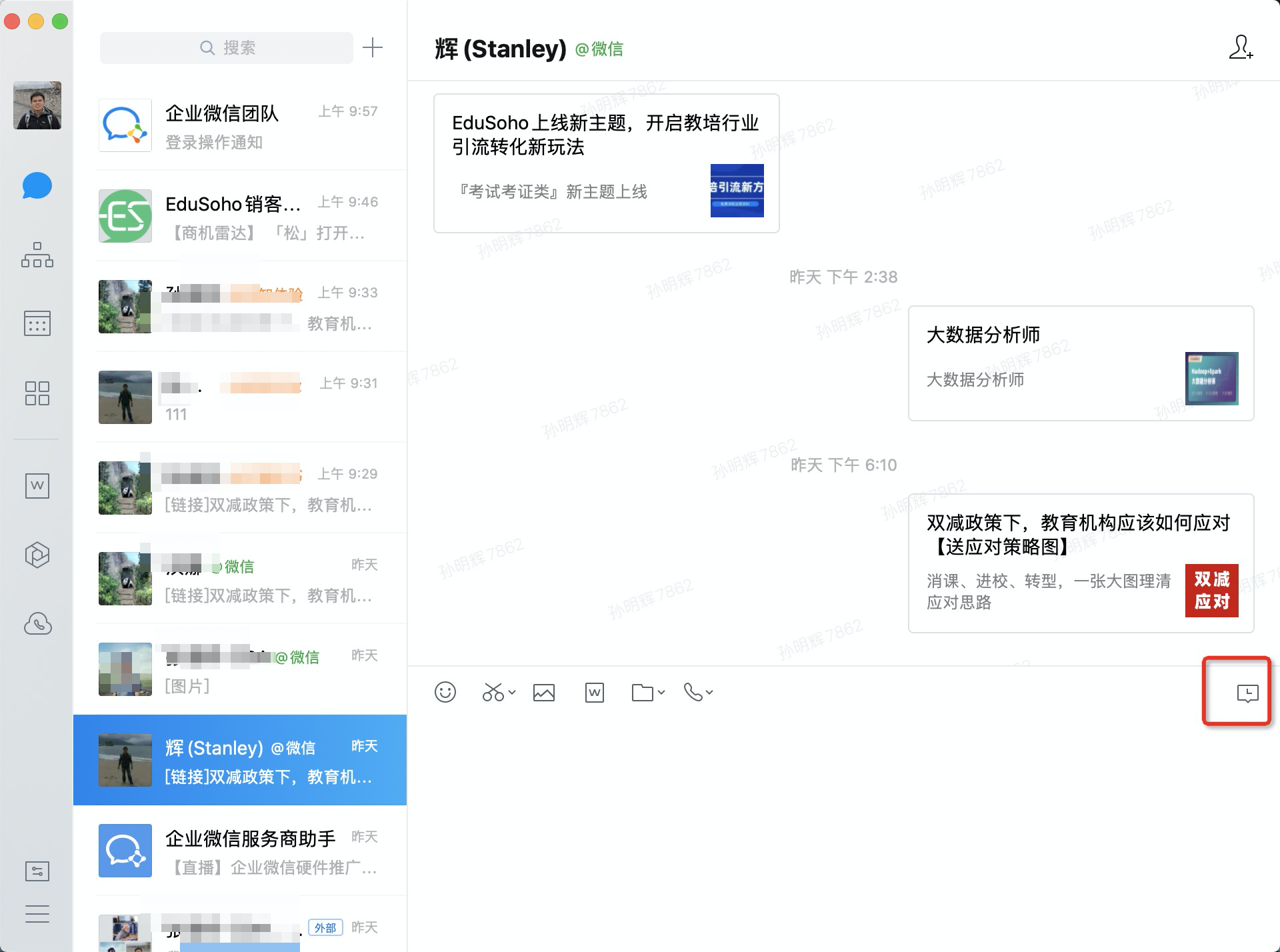Select the 辉 (Stanley) conversation row
This screenshot has height=952, width=1280.
coord(240,760)
